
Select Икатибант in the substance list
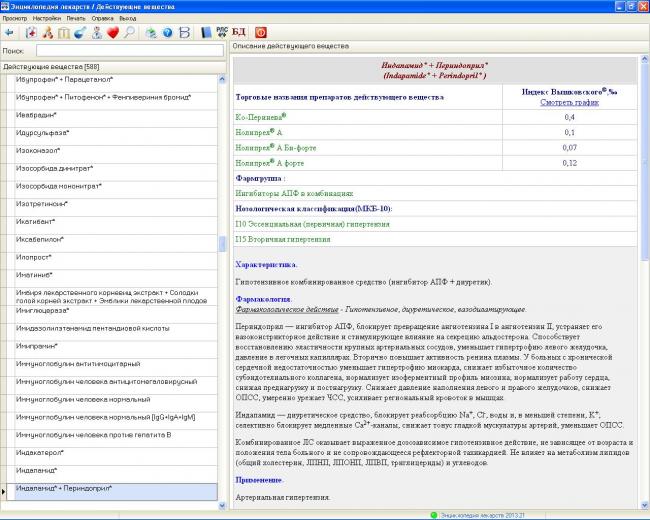(116, 226)
